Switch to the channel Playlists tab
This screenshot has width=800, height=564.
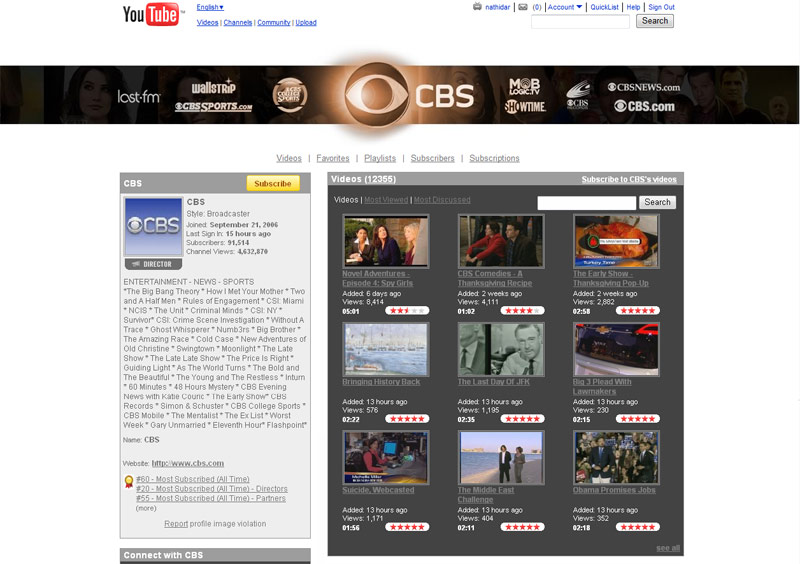tap(380, 158)
